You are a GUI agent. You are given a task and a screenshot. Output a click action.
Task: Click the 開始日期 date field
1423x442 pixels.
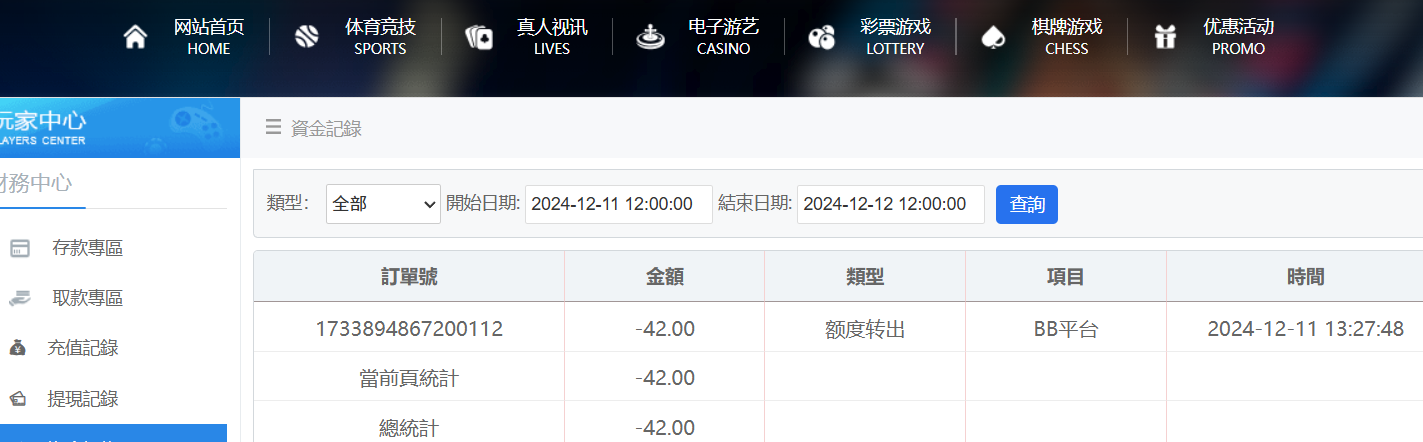[619, 204]
